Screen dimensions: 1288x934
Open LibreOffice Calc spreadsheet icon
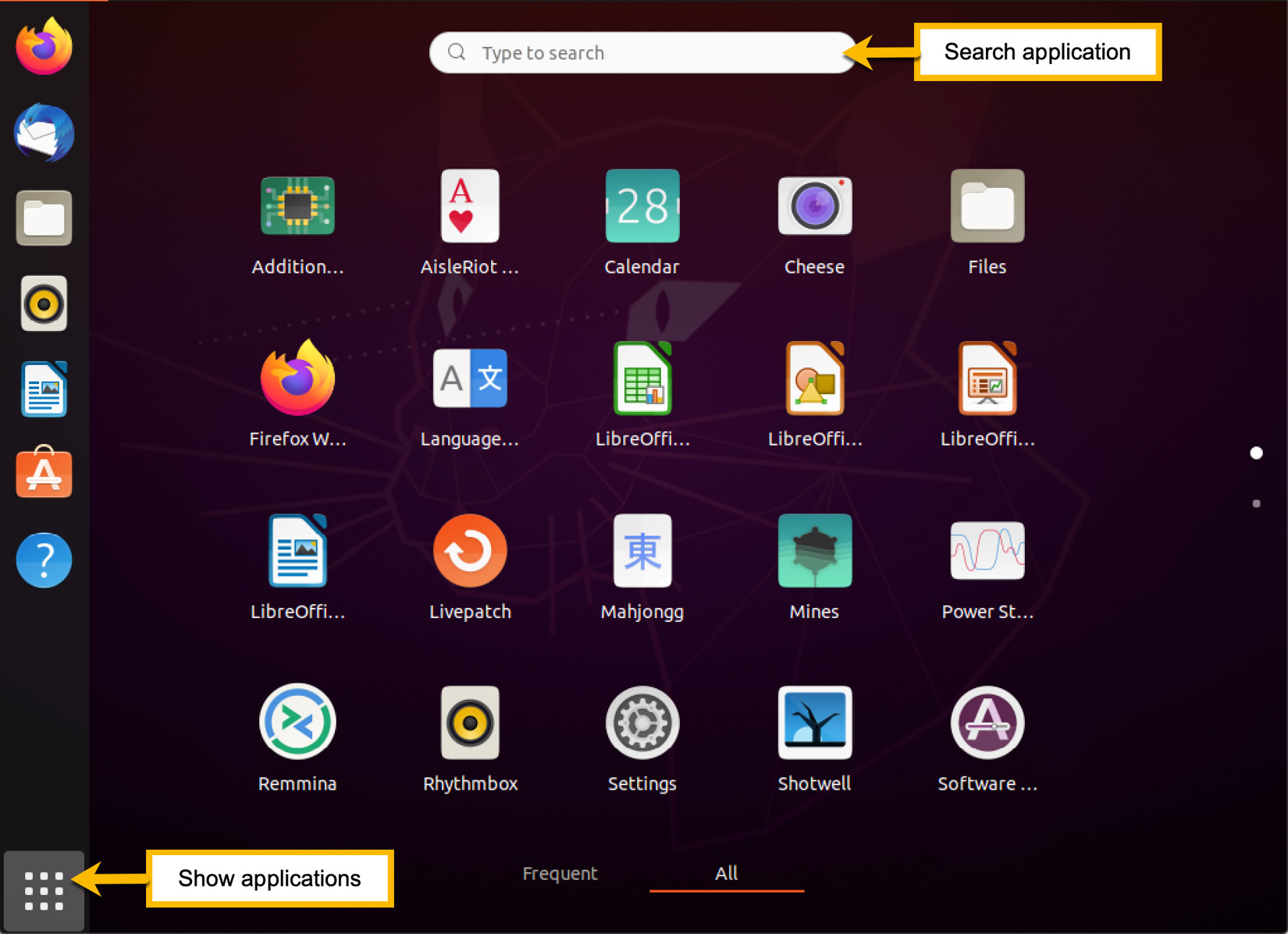click(x=642, y=378)
